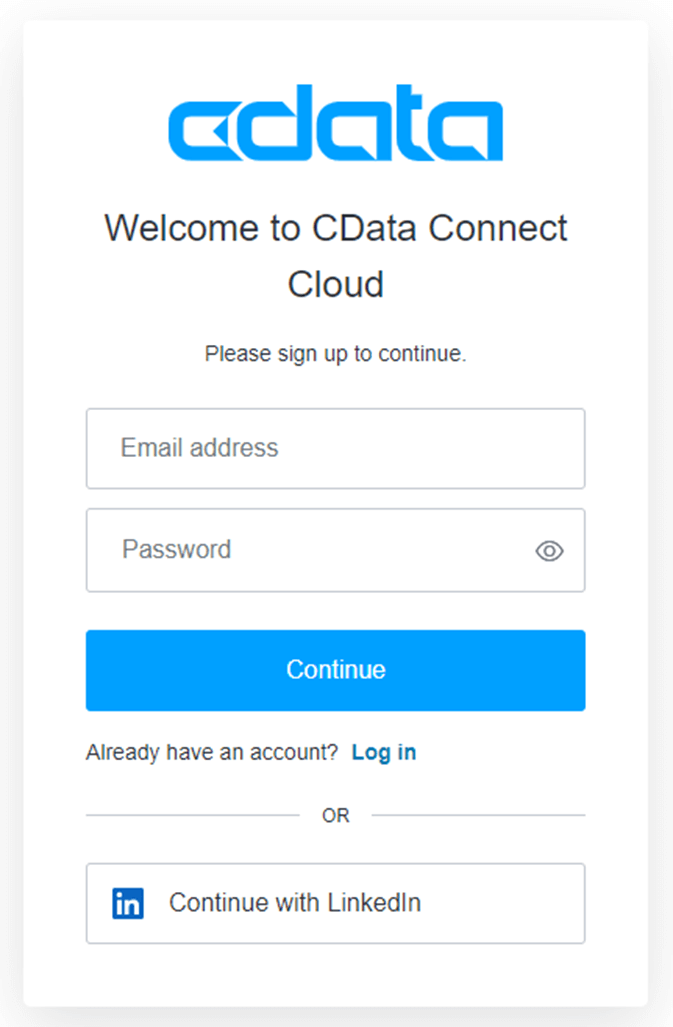This screenshot has height=1027, width=673.
Task: Click the OR divider label
Action: click(x=336, y=816)
